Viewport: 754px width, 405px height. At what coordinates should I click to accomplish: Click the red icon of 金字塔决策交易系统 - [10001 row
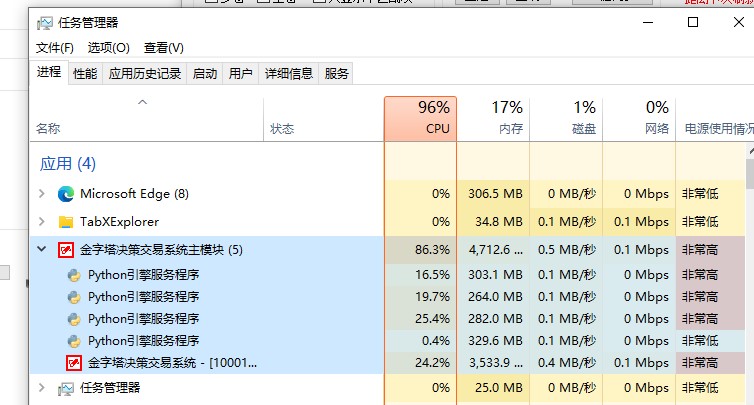pos(74,363)
